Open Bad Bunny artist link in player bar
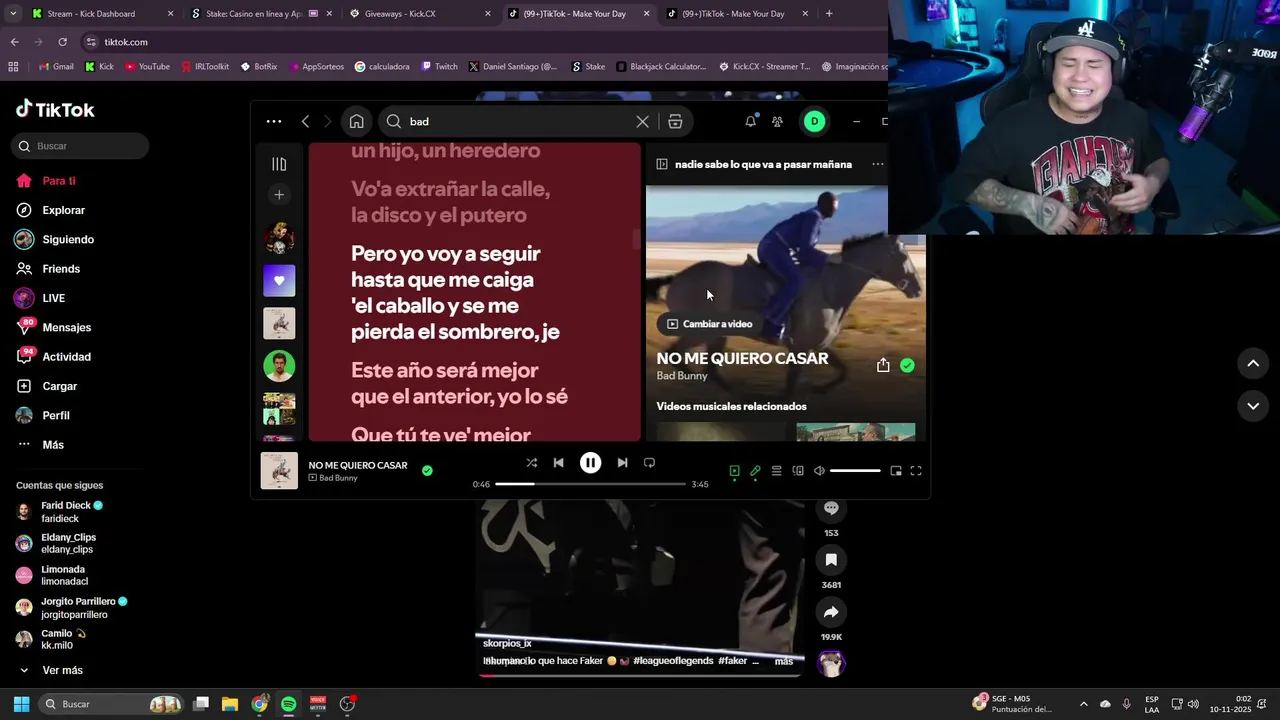The height and width of the screenshot is (720, 1280). pos(338,478)
